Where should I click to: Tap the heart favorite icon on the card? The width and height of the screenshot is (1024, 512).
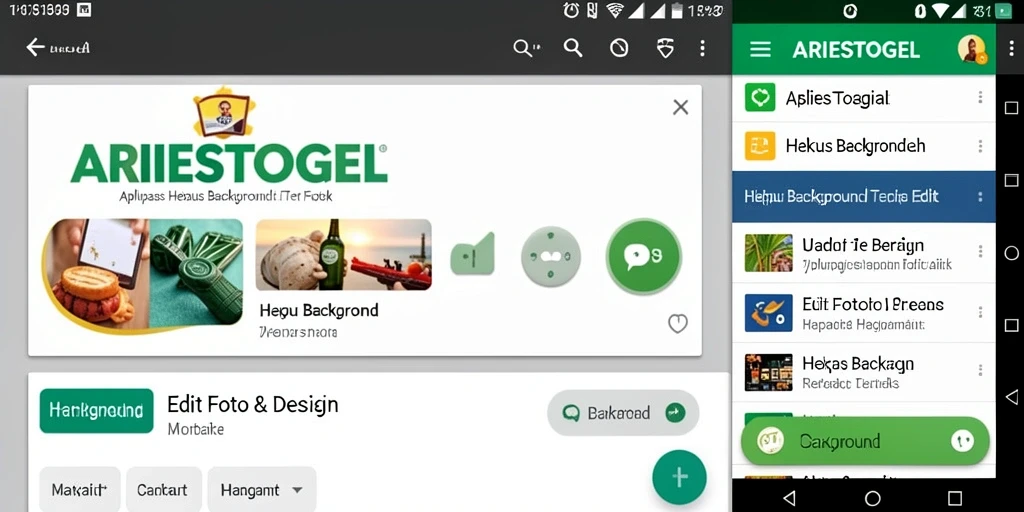pyautogui.click(x=678, y=323)
